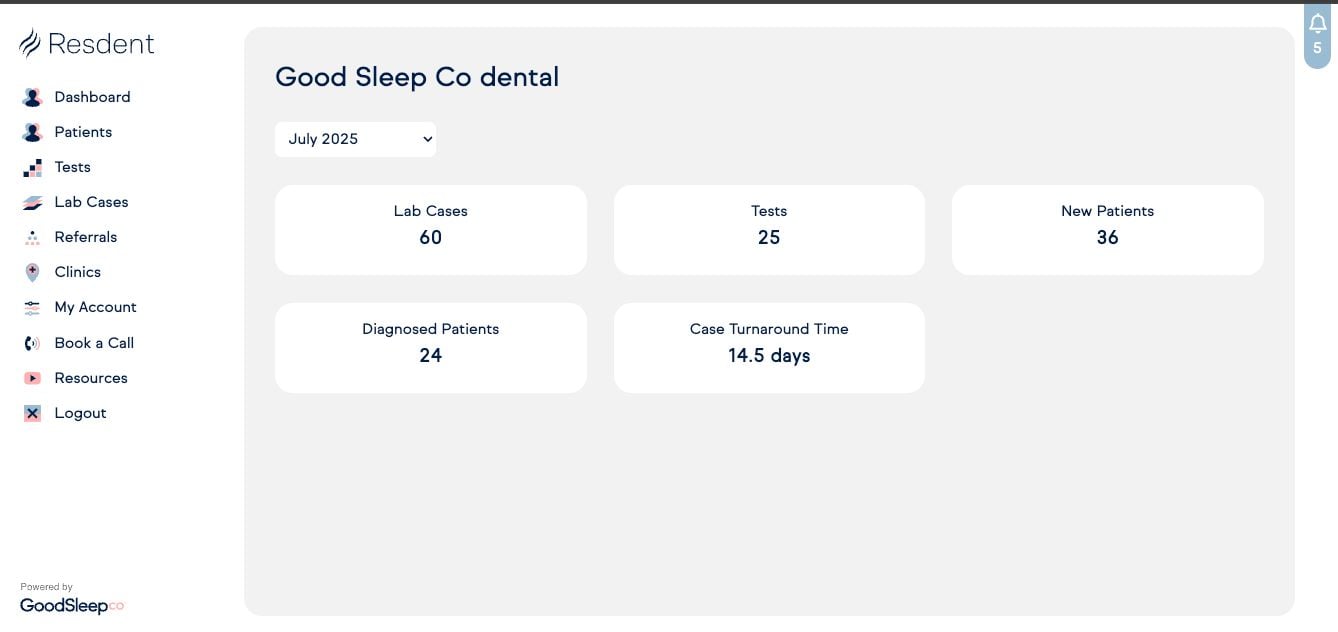1338x632 pixels.
Task: Click the My Account settings icon
Action: 32,308
